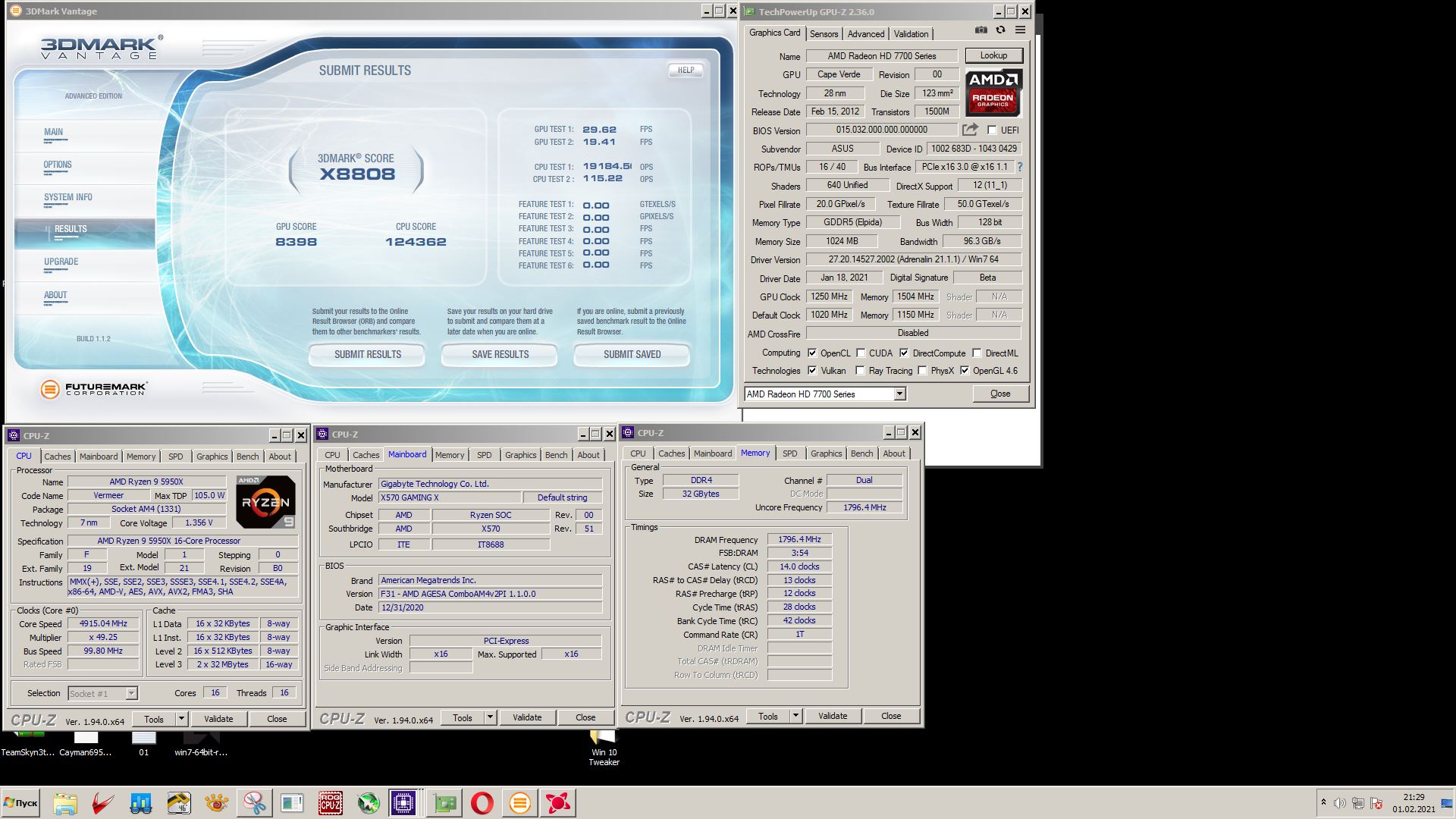Click the Bus Interface question mark help icon
Viewport: 1456px width, 819px height.
coord(1019,167)
